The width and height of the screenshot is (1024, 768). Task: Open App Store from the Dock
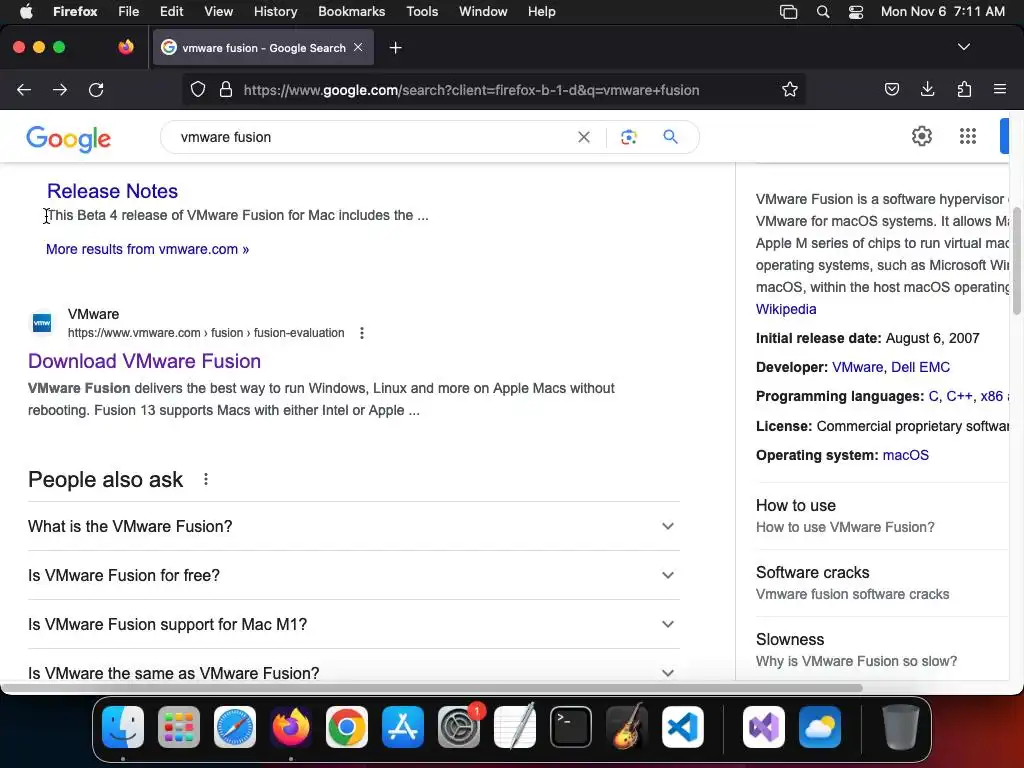(403, 727)
